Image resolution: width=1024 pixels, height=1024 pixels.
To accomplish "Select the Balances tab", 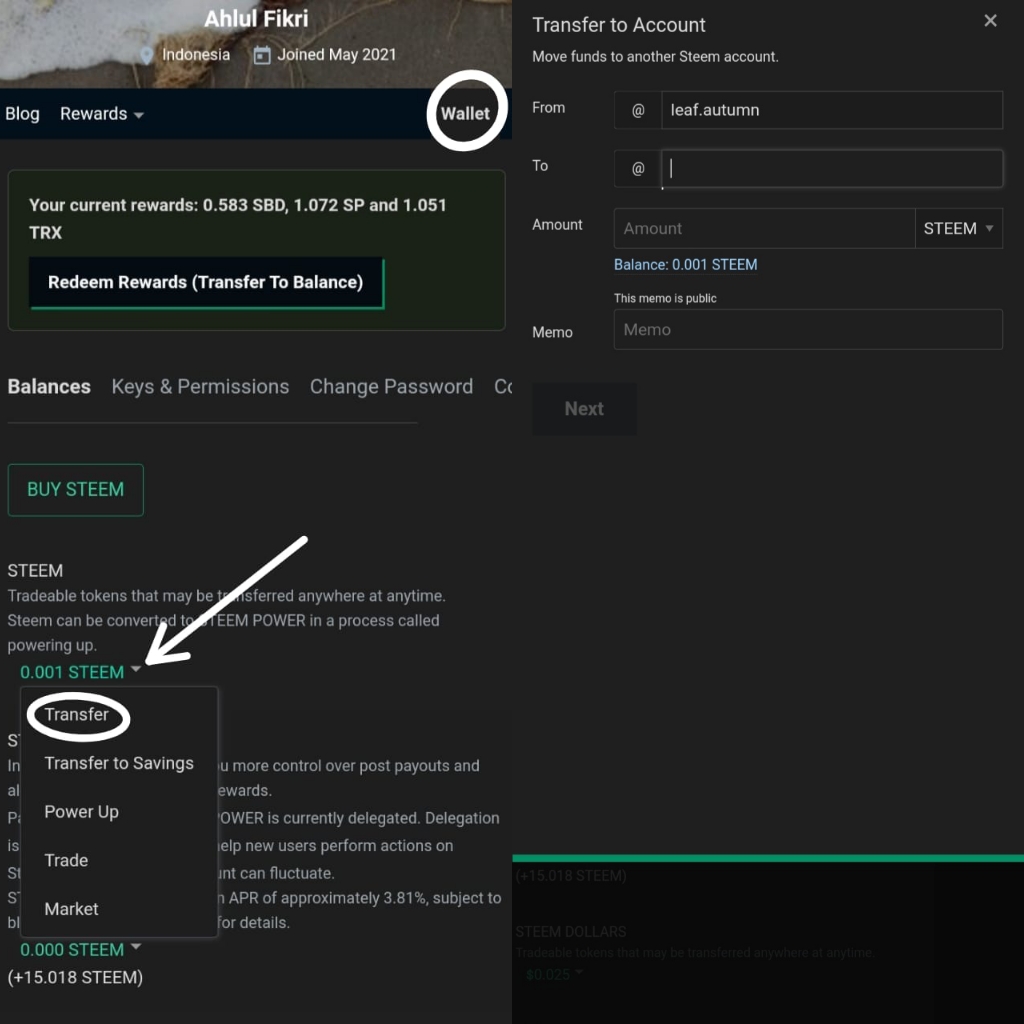I will 49,387.
